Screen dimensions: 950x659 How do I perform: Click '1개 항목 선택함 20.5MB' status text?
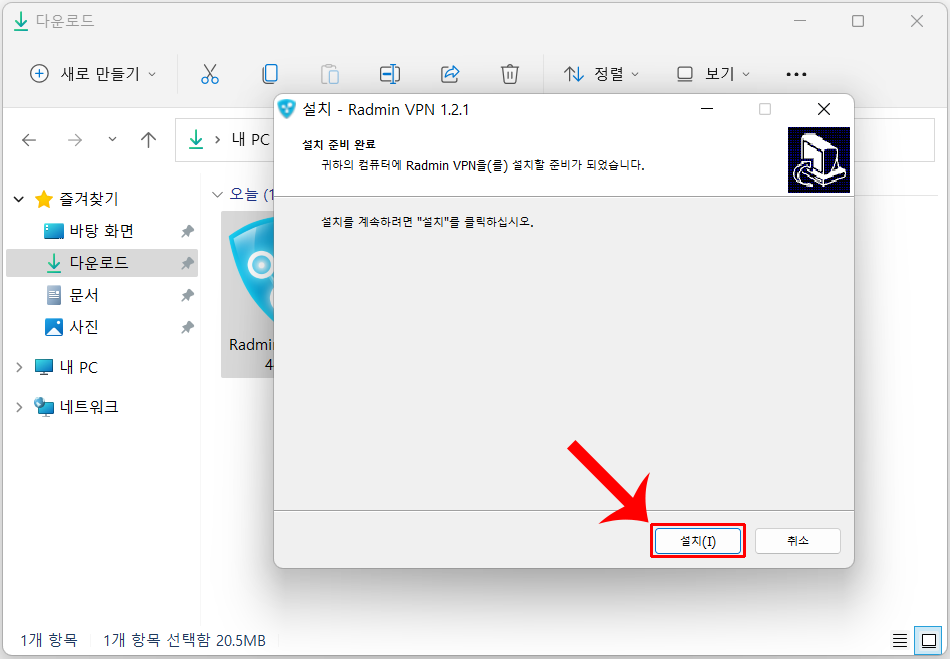pos(184,640)
